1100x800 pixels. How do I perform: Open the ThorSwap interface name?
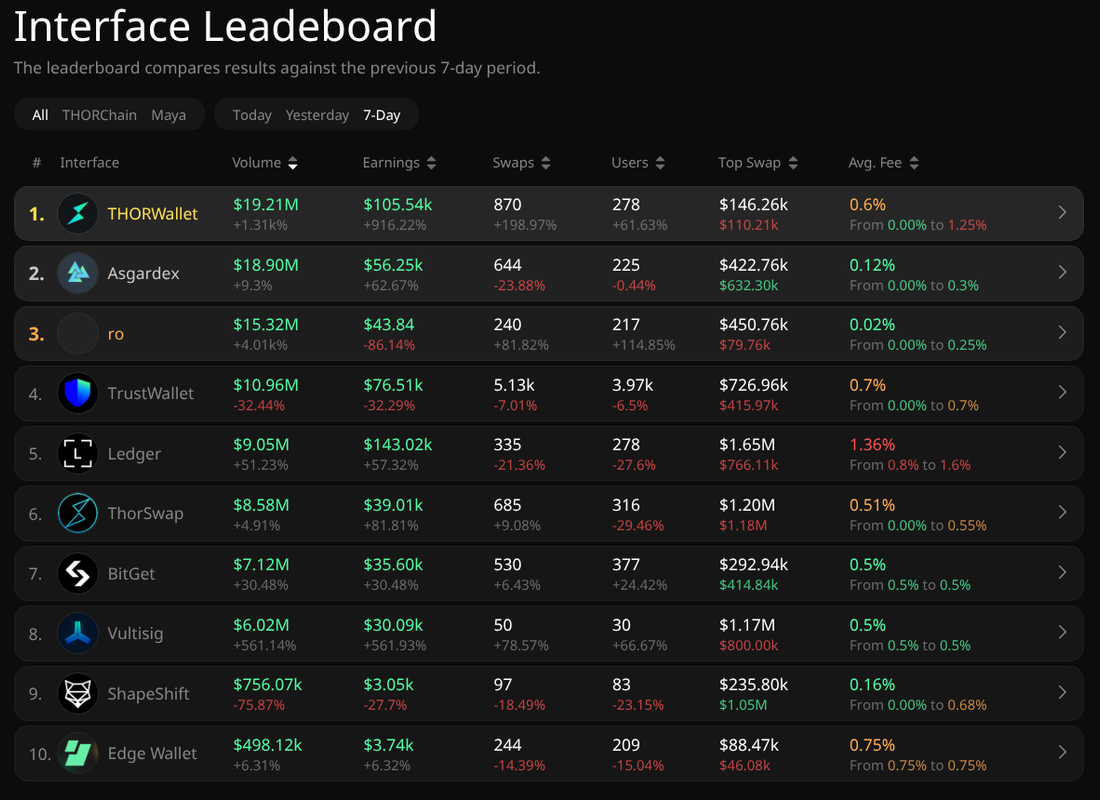(145, 514)
